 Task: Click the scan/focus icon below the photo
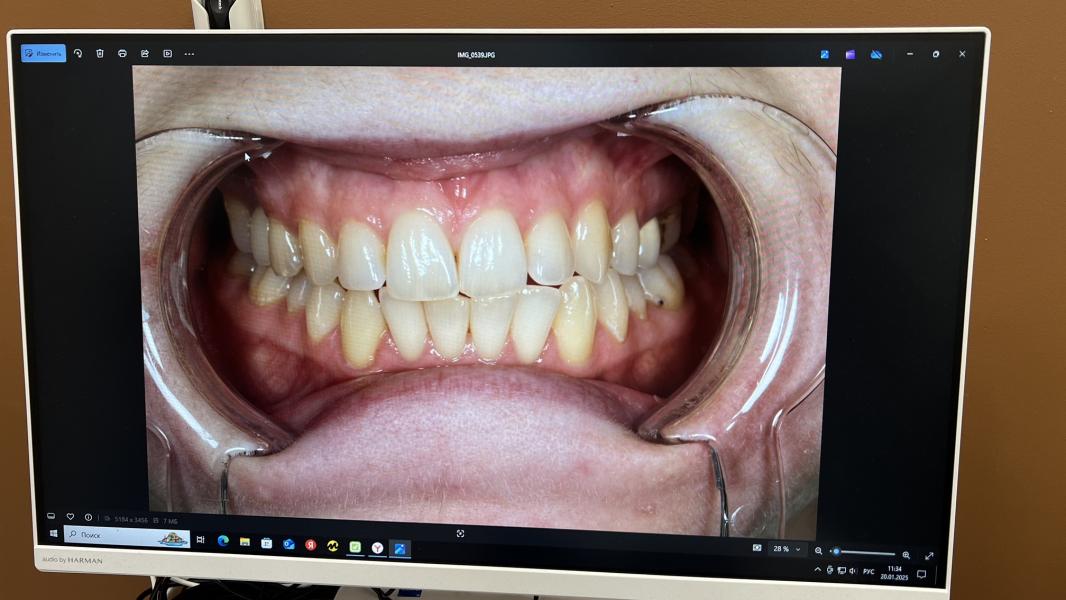[460, 533]
